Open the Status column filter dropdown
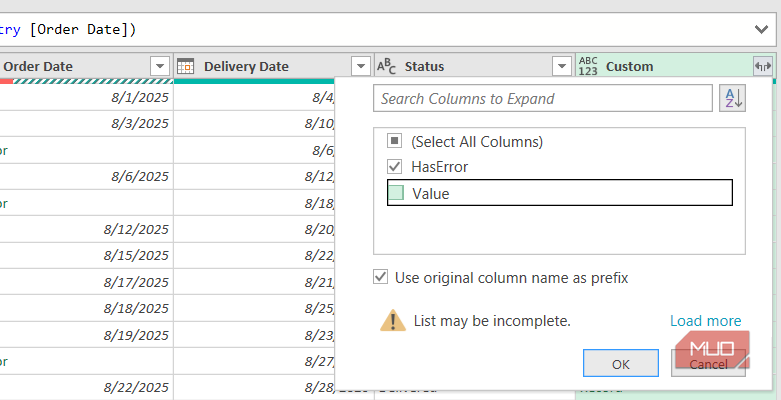This screenshot has width=781, height=400. pyautogui.click(x=562, y=66)
